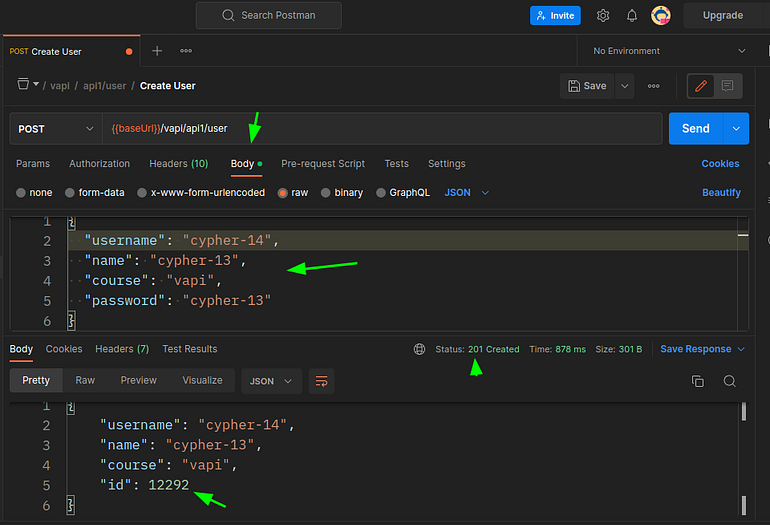Expand the Send button arrow
Screen dimensions: 770x525
click(x=736, y=129)
